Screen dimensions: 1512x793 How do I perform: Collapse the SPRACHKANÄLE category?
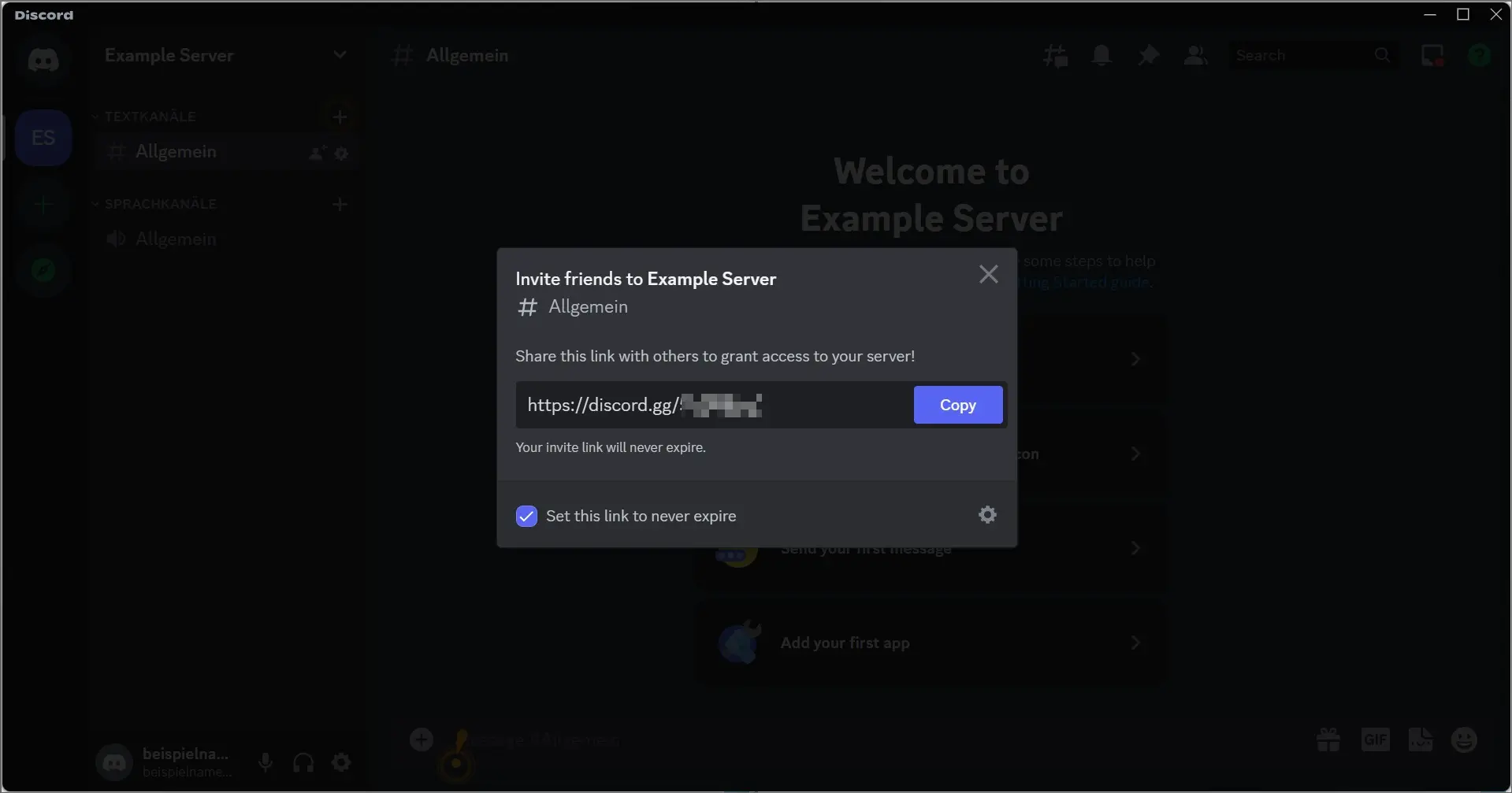pos(95,203)
